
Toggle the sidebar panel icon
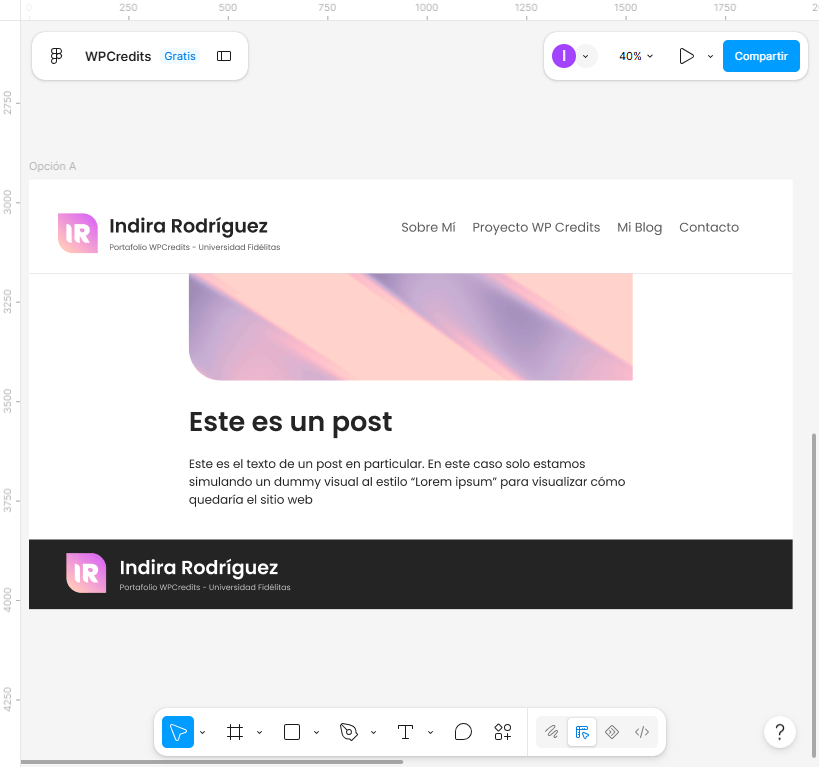pos(224,56)
